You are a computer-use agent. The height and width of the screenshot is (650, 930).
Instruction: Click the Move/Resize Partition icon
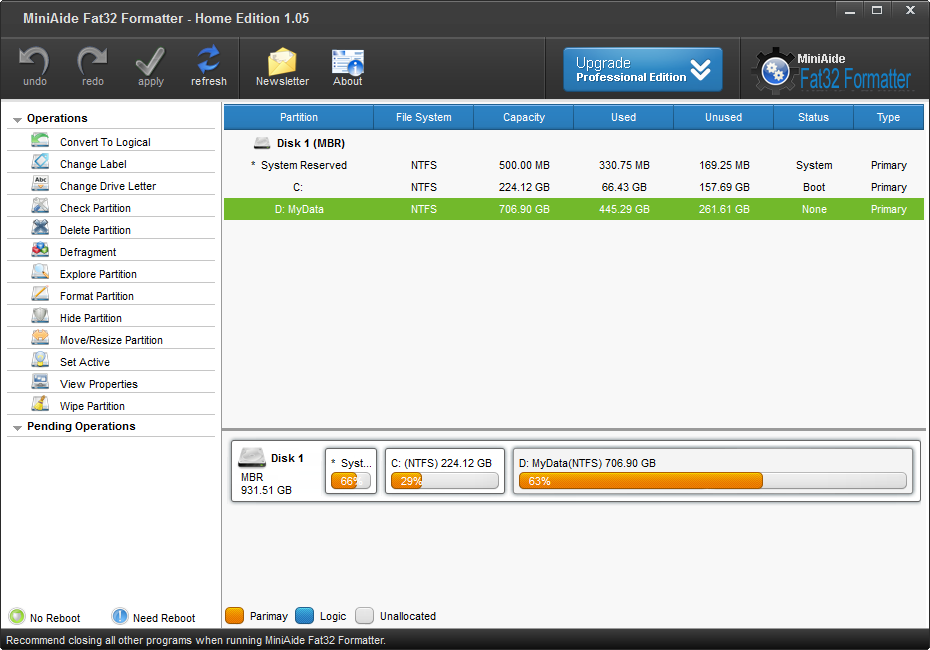40,339
